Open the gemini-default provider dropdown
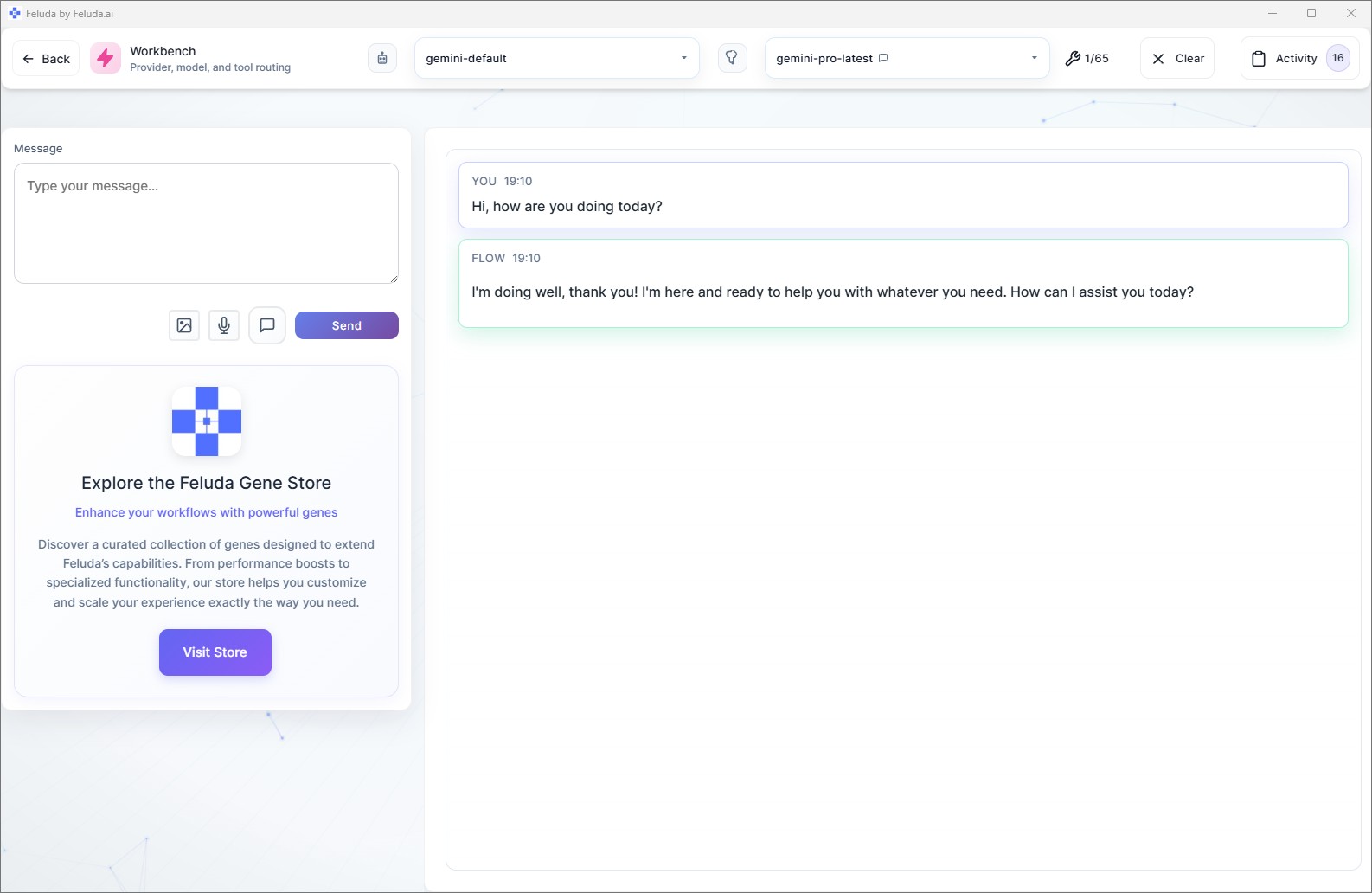 point(557,58)
